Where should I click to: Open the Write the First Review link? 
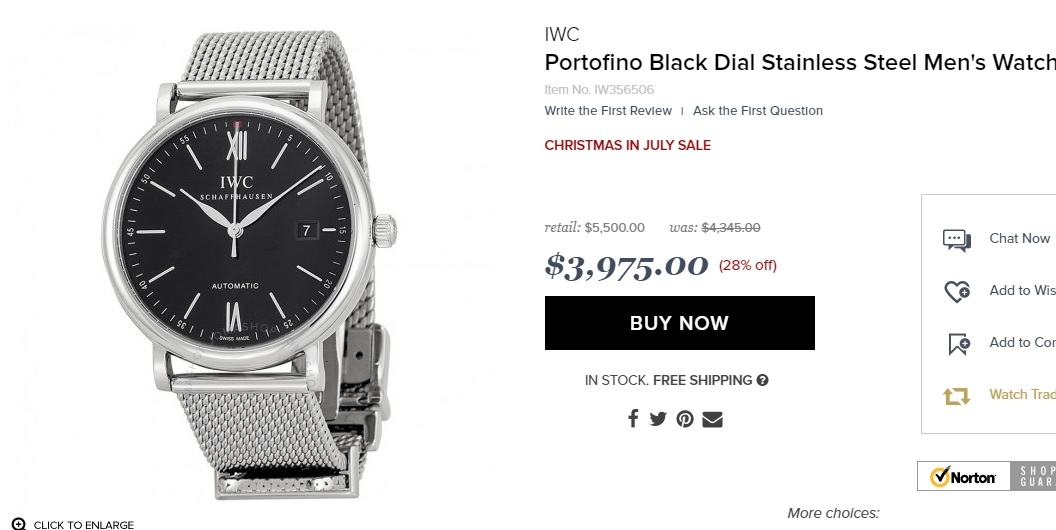pos(608,111)
